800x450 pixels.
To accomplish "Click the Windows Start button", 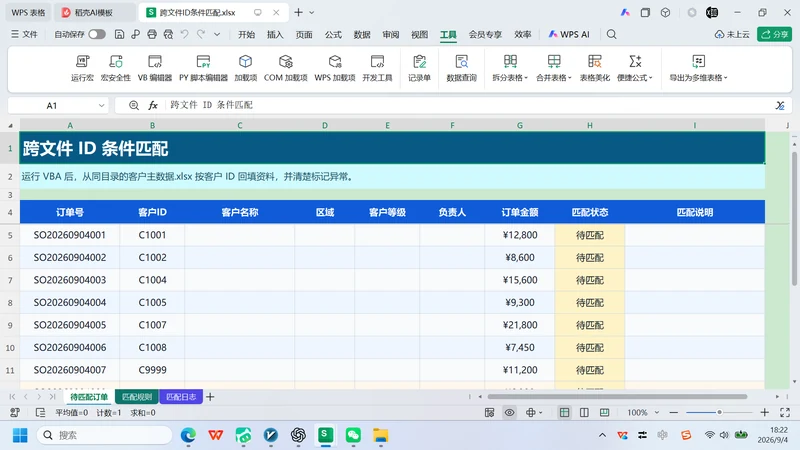I will 20,435.
